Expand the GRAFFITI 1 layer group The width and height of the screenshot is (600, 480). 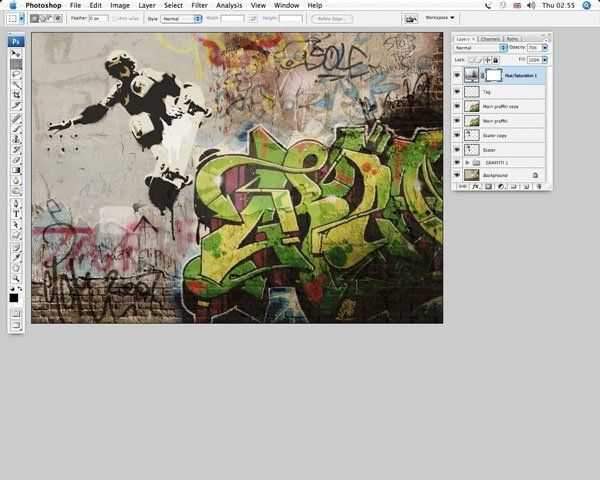tap(467, 162)
